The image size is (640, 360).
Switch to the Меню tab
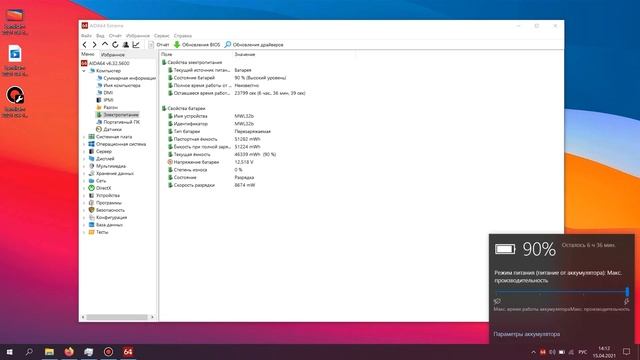point(88,54)
